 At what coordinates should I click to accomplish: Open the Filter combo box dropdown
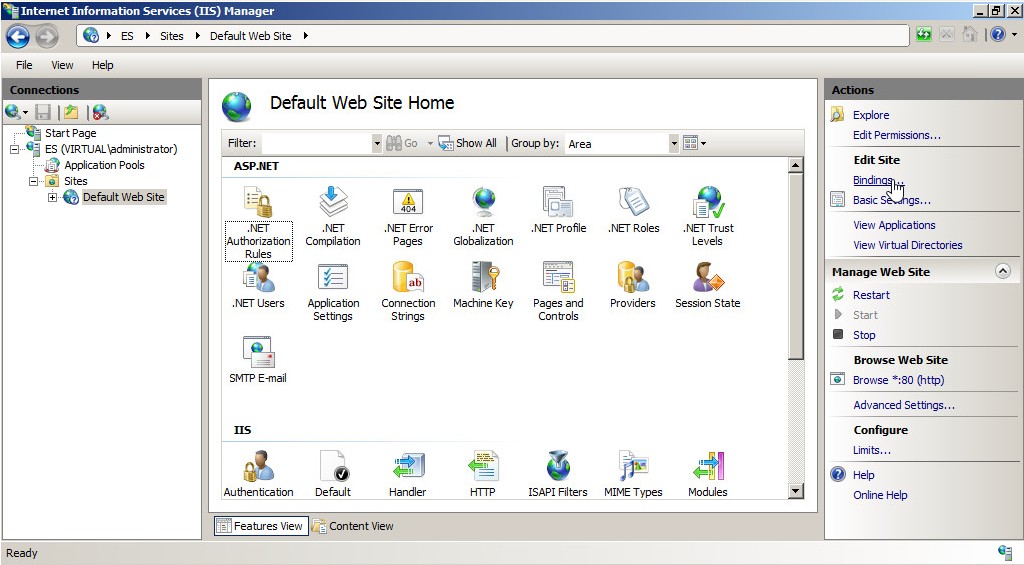pyautogui.click(x=377, y=144)
